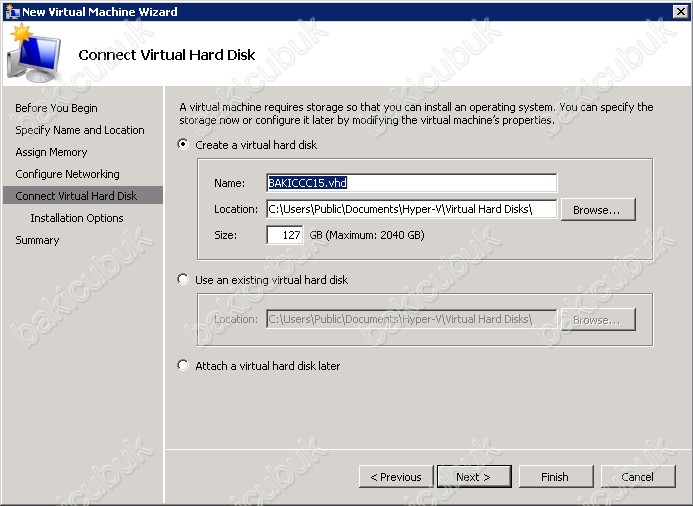The width and height of the screenshot is (693, 506).
Task: Choose 'Attach a virtual hard disk later'
Action: [x=183, y=366]
